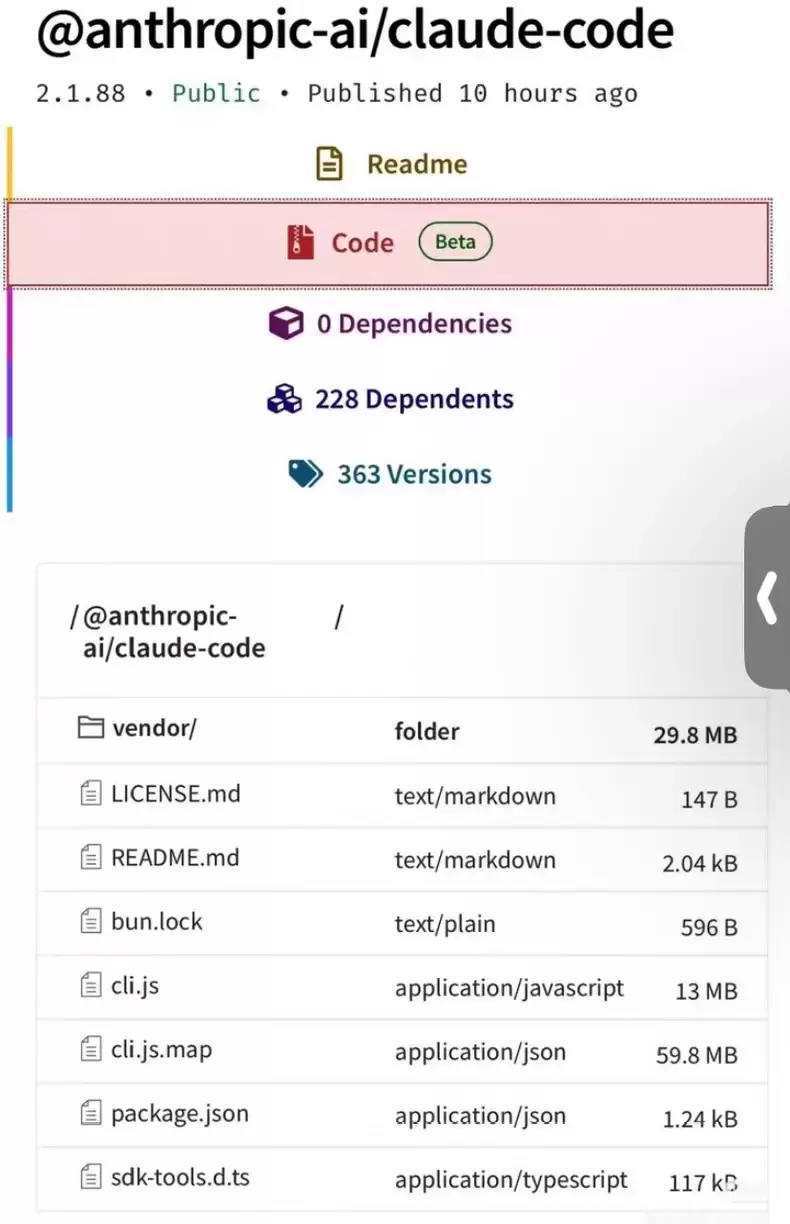Click the sdk-tools.d.ts file icon
Viewport: 790px width, 1224px height.
pyautogui.click(x=91, y=1177)
